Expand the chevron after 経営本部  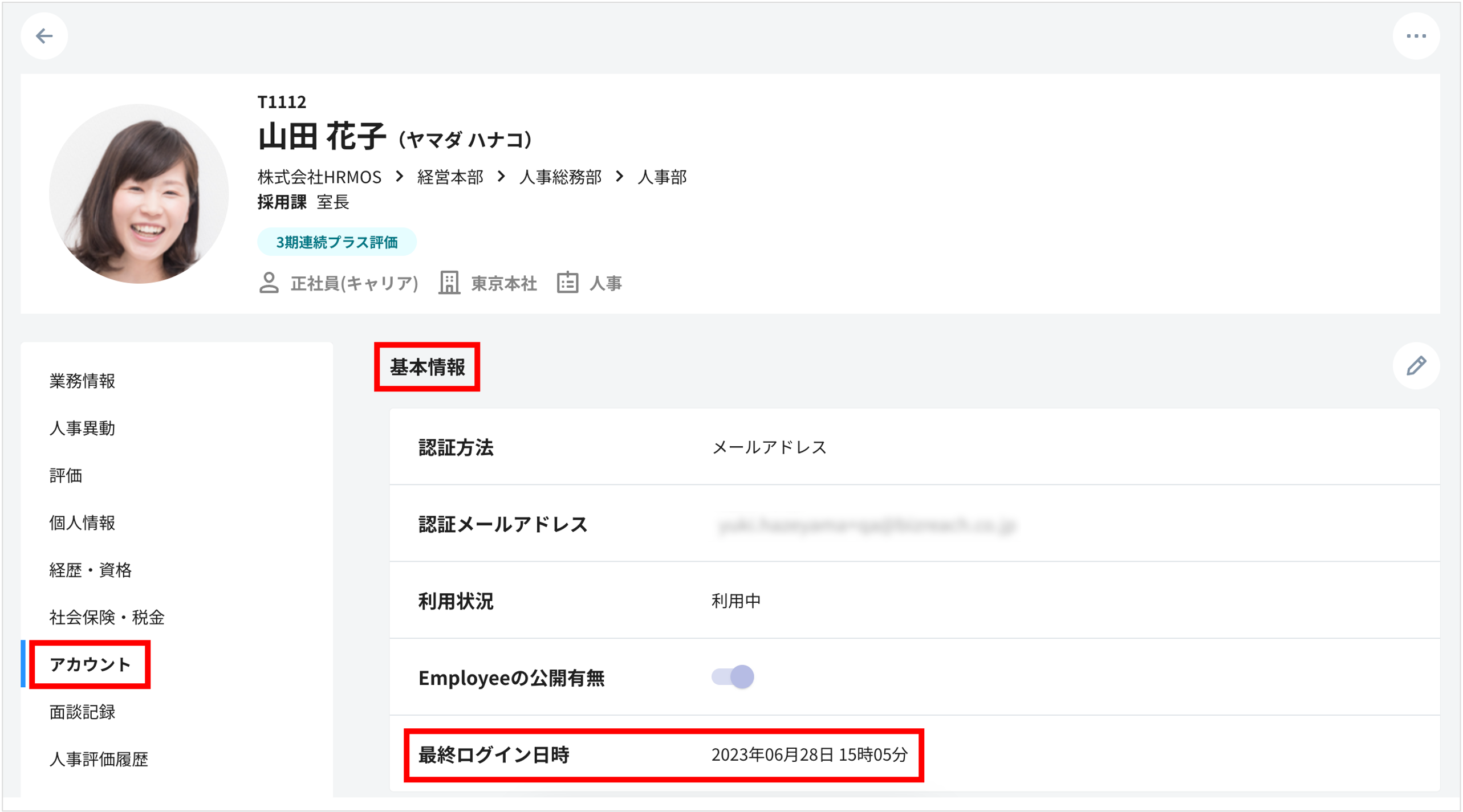click(x=501, y=177)
